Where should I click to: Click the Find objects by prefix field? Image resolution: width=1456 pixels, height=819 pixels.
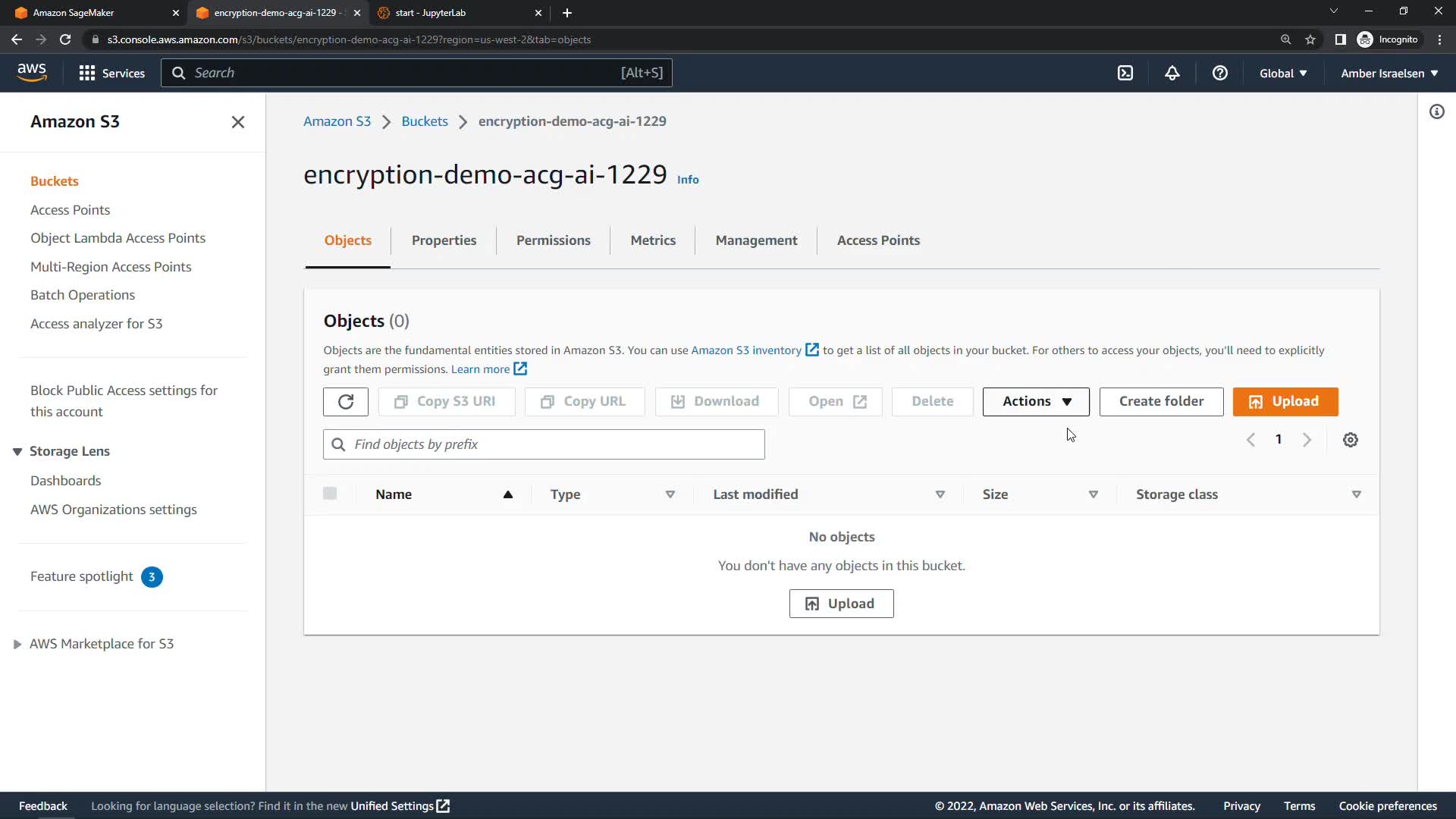pos(544,444)
